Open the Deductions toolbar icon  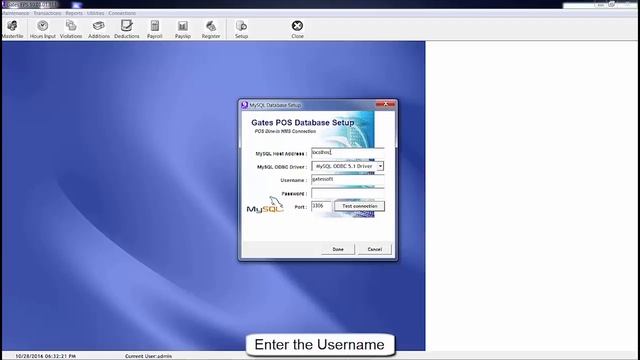pos(127,29)
